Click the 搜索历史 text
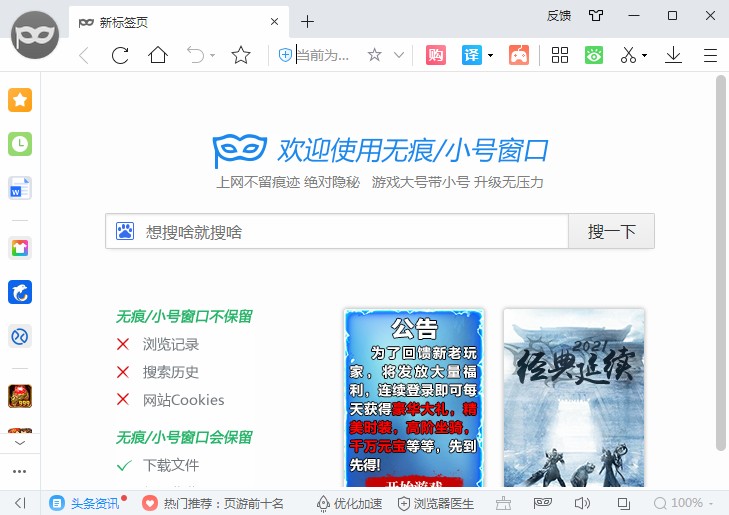Image resolution: width=729 pixels, height=515 pixels. coord(171,372)
